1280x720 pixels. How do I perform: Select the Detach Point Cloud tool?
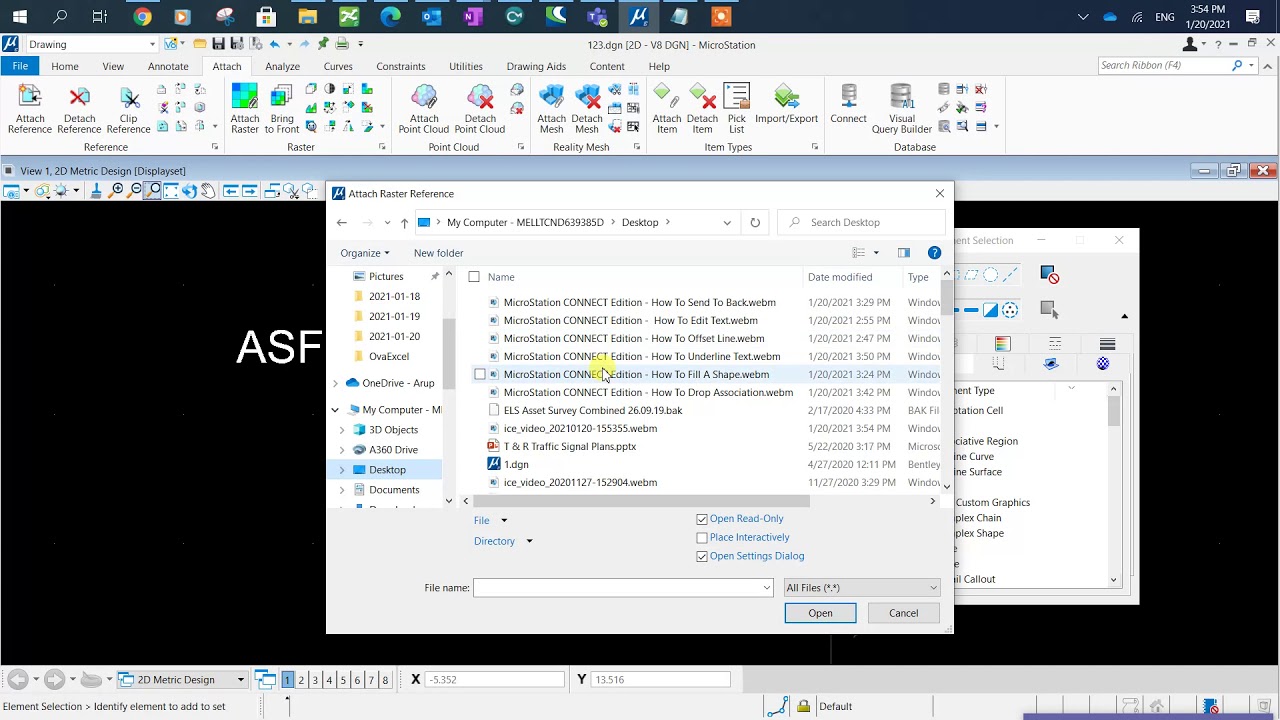480,109
